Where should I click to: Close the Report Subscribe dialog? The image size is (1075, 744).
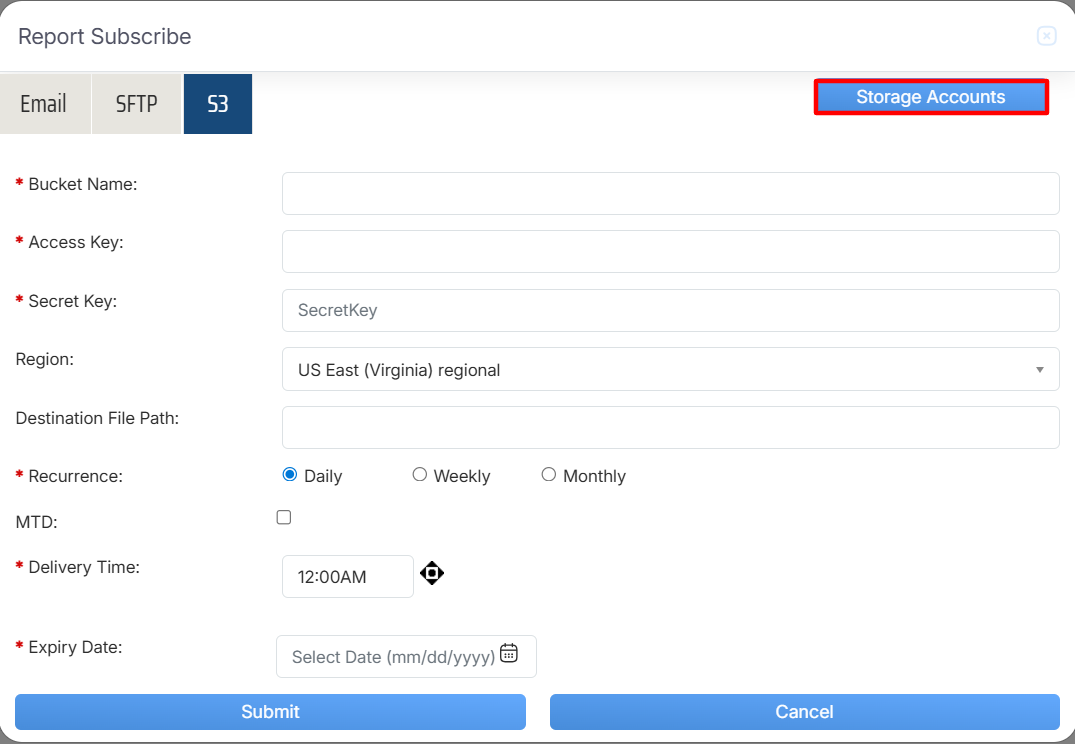tap(1046, 37)
